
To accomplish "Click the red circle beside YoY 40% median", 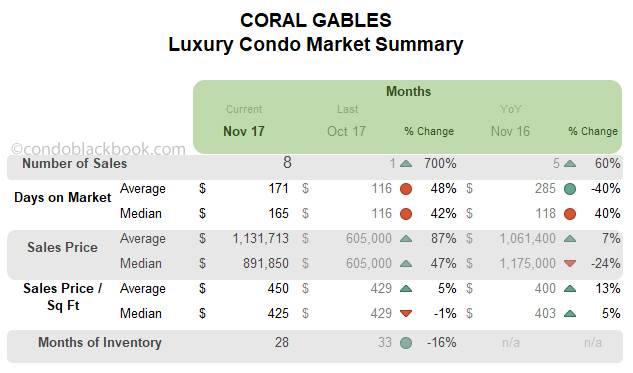I will coord(570,214).
